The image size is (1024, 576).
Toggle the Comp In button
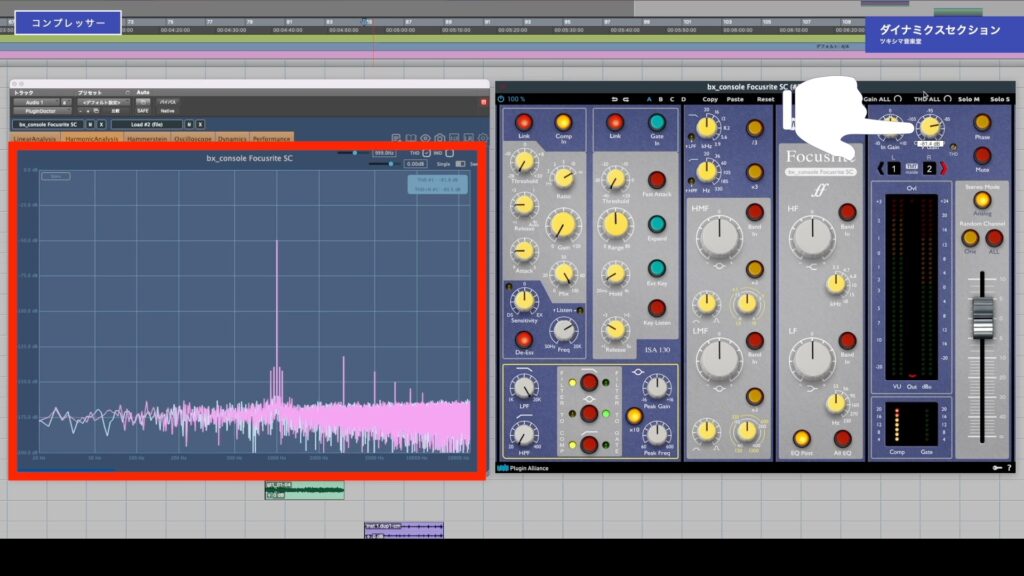[563, 122]
